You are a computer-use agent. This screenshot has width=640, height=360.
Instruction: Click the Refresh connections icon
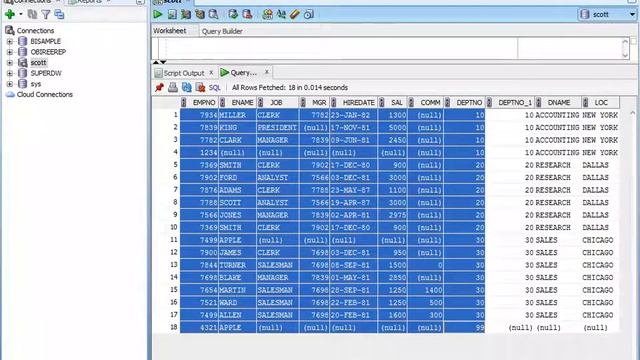[x=32, y=14]
